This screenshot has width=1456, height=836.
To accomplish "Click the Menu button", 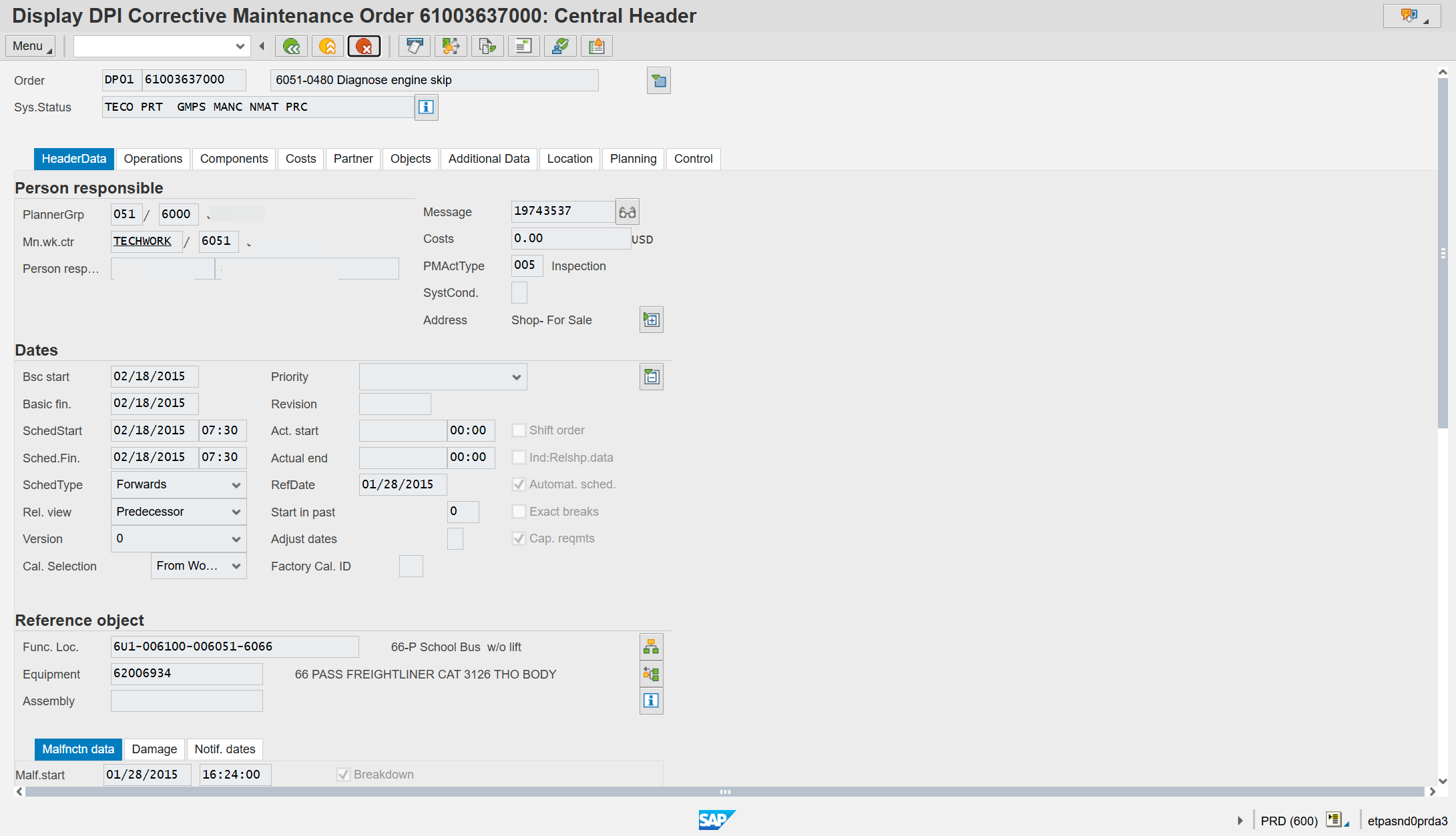I will tap(31, 46).
